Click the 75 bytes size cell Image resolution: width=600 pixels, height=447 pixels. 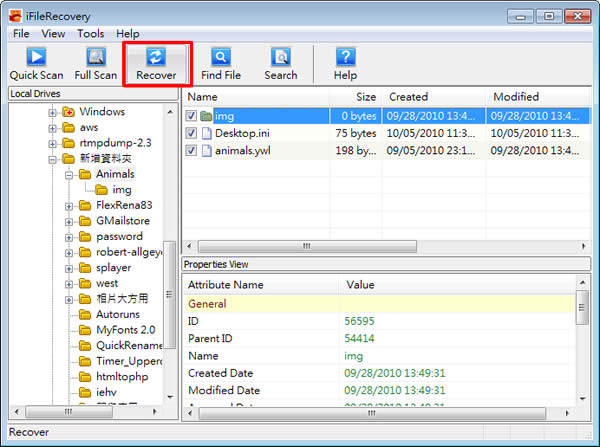pyautogui.click(x=356, y=133)
